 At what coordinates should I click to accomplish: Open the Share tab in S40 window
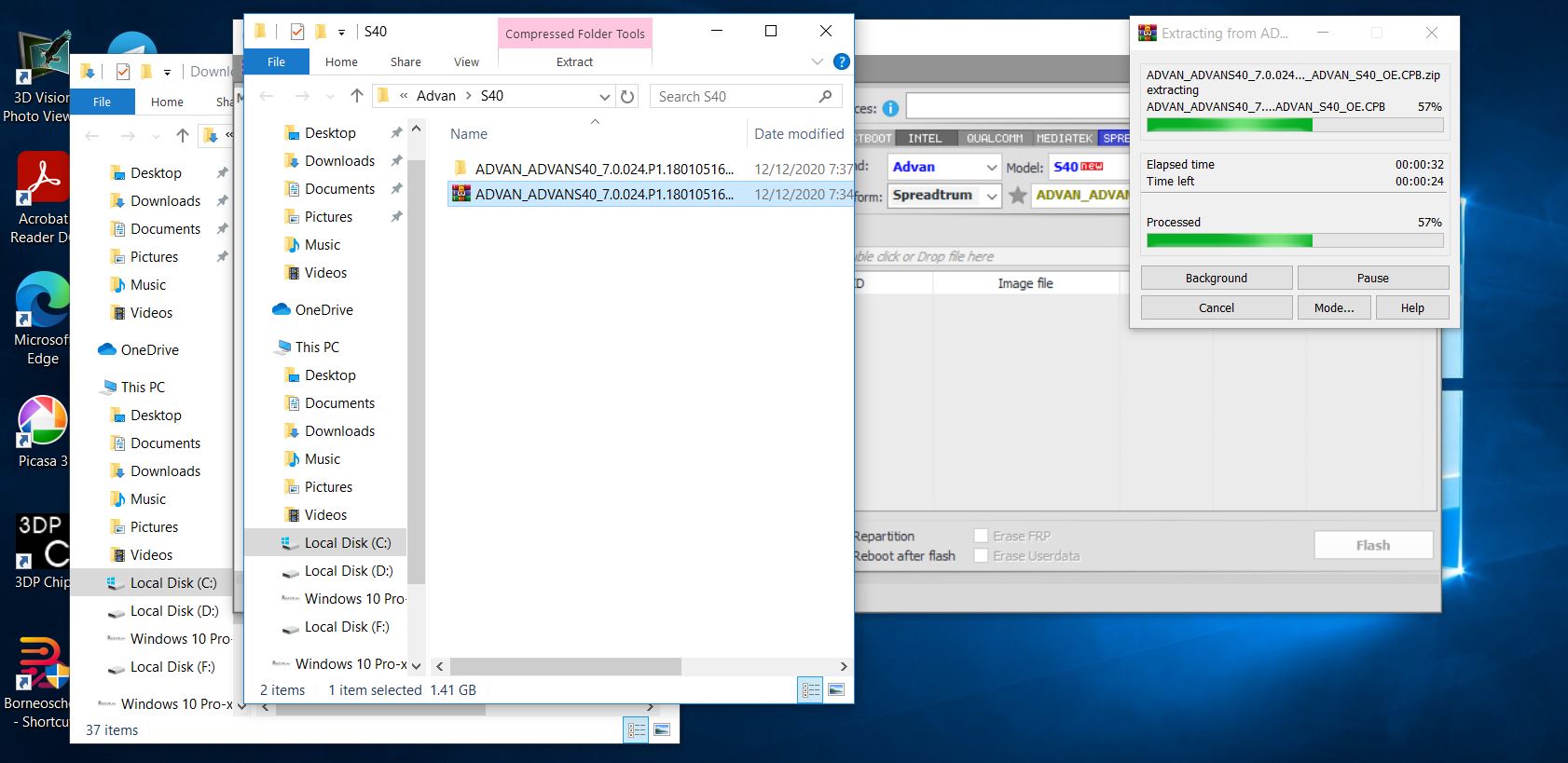406,61
